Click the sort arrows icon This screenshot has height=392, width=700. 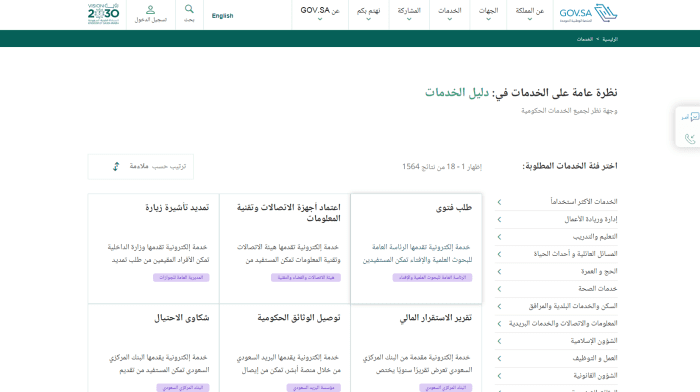tap(116, 167)
